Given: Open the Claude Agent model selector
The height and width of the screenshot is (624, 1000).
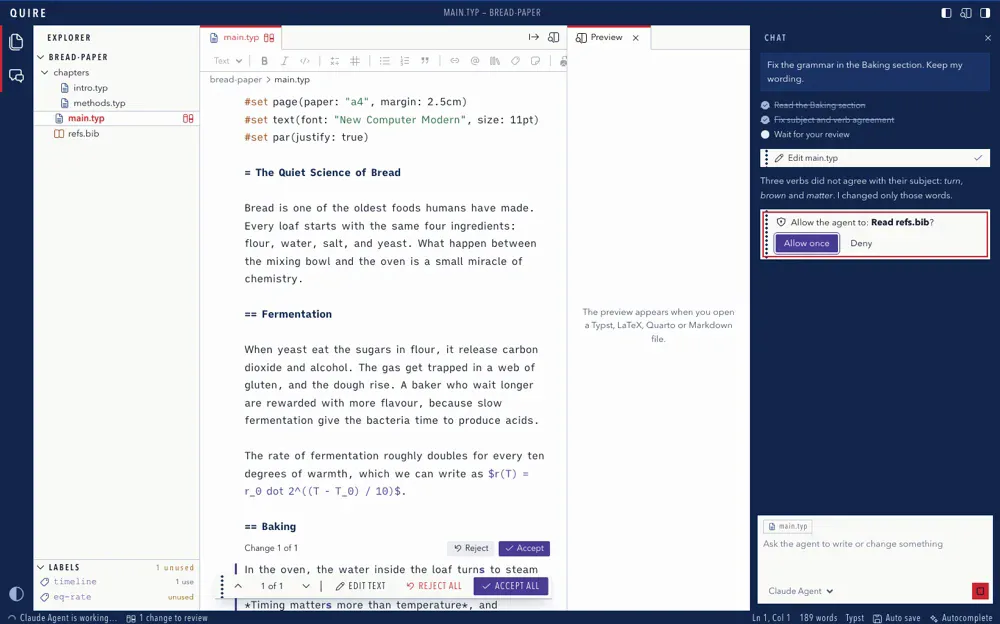Looking at the screenshot, I should 800,591.
